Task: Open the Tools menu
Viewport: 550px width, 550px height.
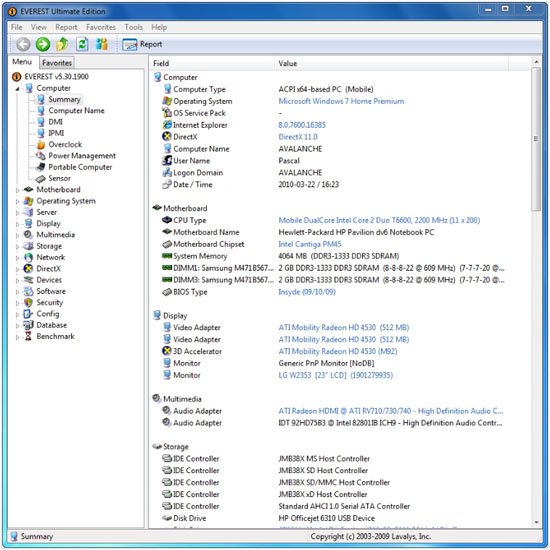Action: pyautogui.click(x=133, y=27)
